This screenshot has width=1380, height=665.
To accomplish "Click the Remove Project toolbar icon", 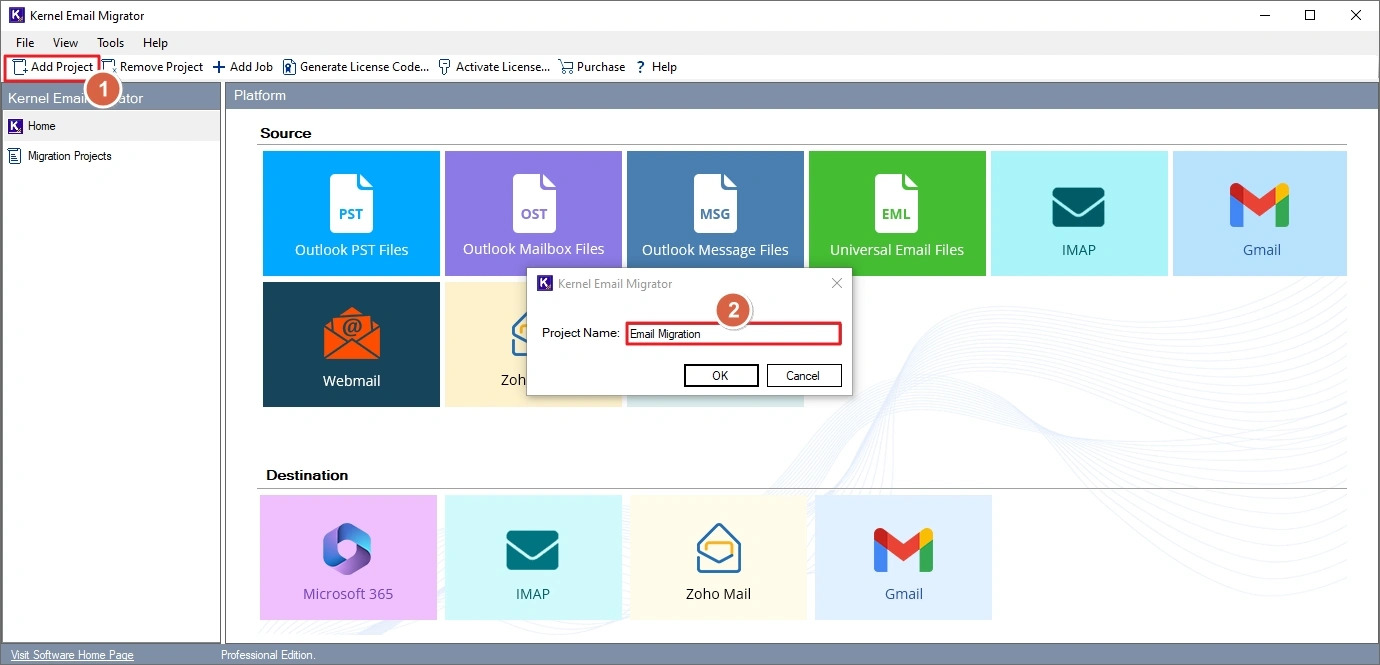I will pyautogui.click(x=152, y=66).
